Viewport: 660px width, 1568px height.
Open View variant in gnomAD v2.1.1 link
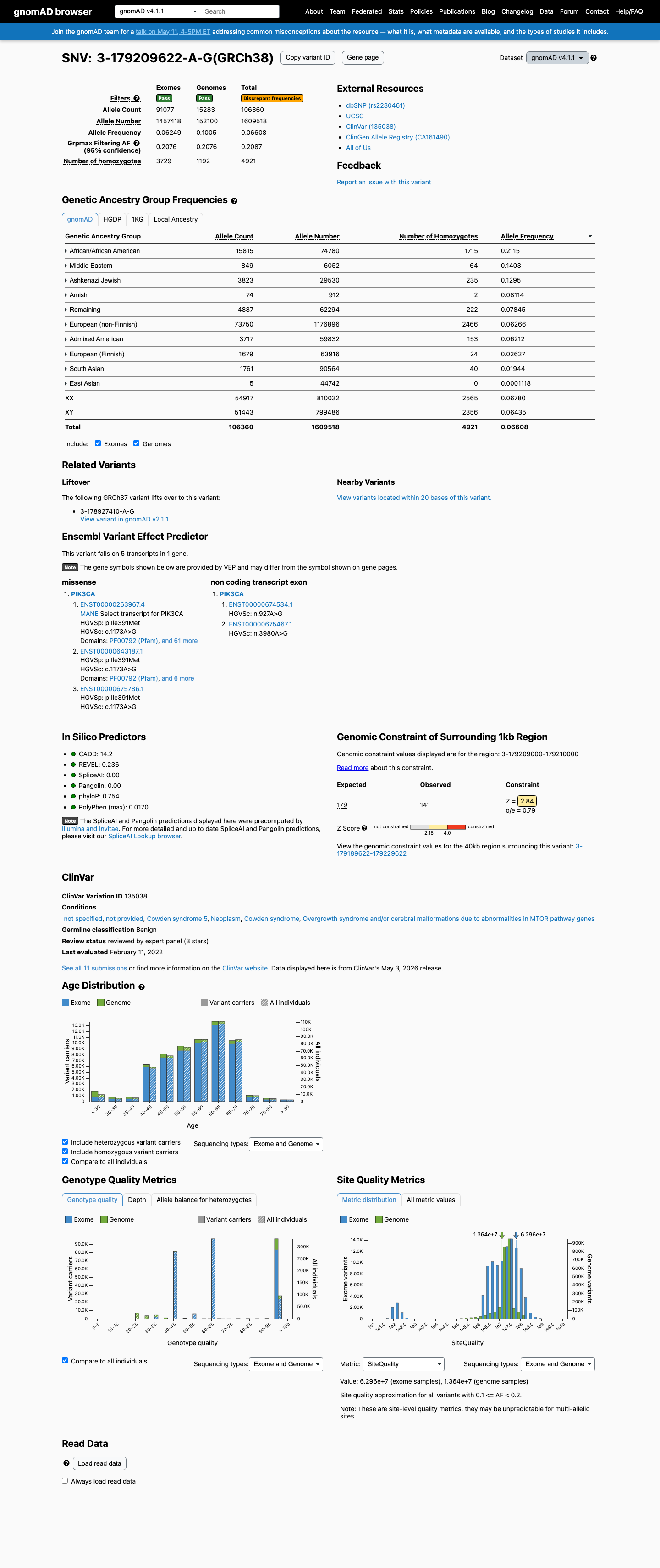pos(124,519)
